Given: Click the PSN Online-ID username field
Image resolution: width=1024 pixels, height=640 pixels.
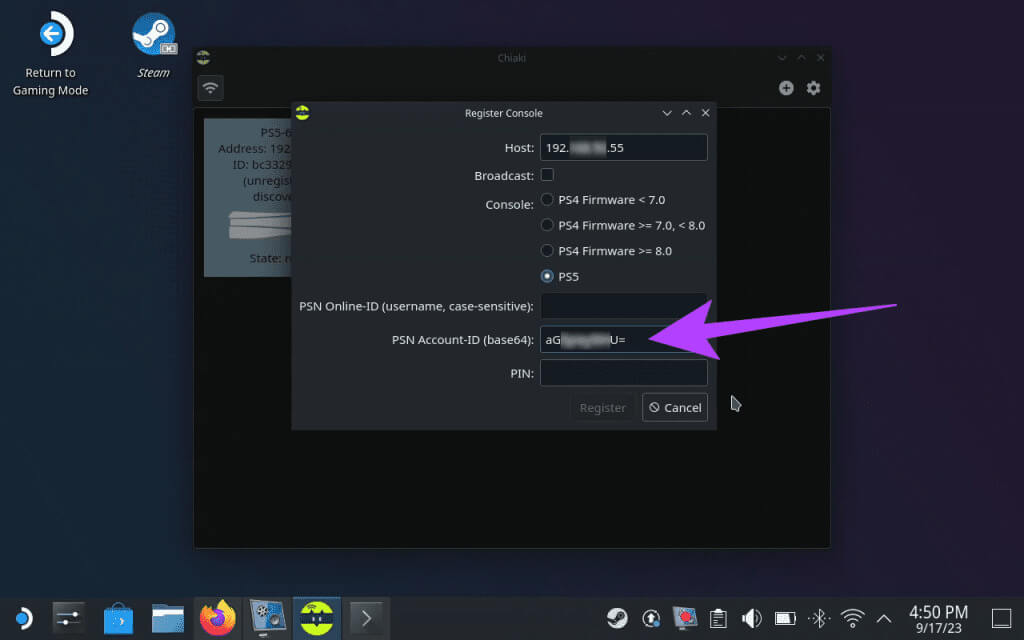Looking at the screenshot, I should coord(624,306).
